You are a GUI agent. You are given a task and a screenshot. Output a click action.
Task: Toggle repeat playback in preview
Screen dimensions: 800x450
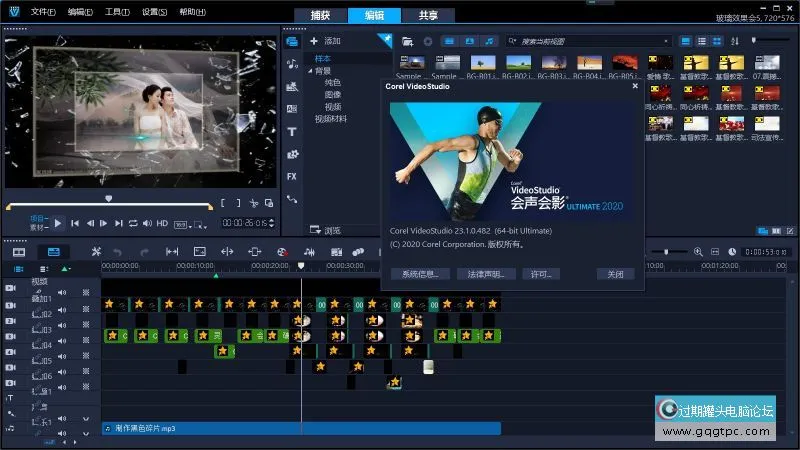132,223
